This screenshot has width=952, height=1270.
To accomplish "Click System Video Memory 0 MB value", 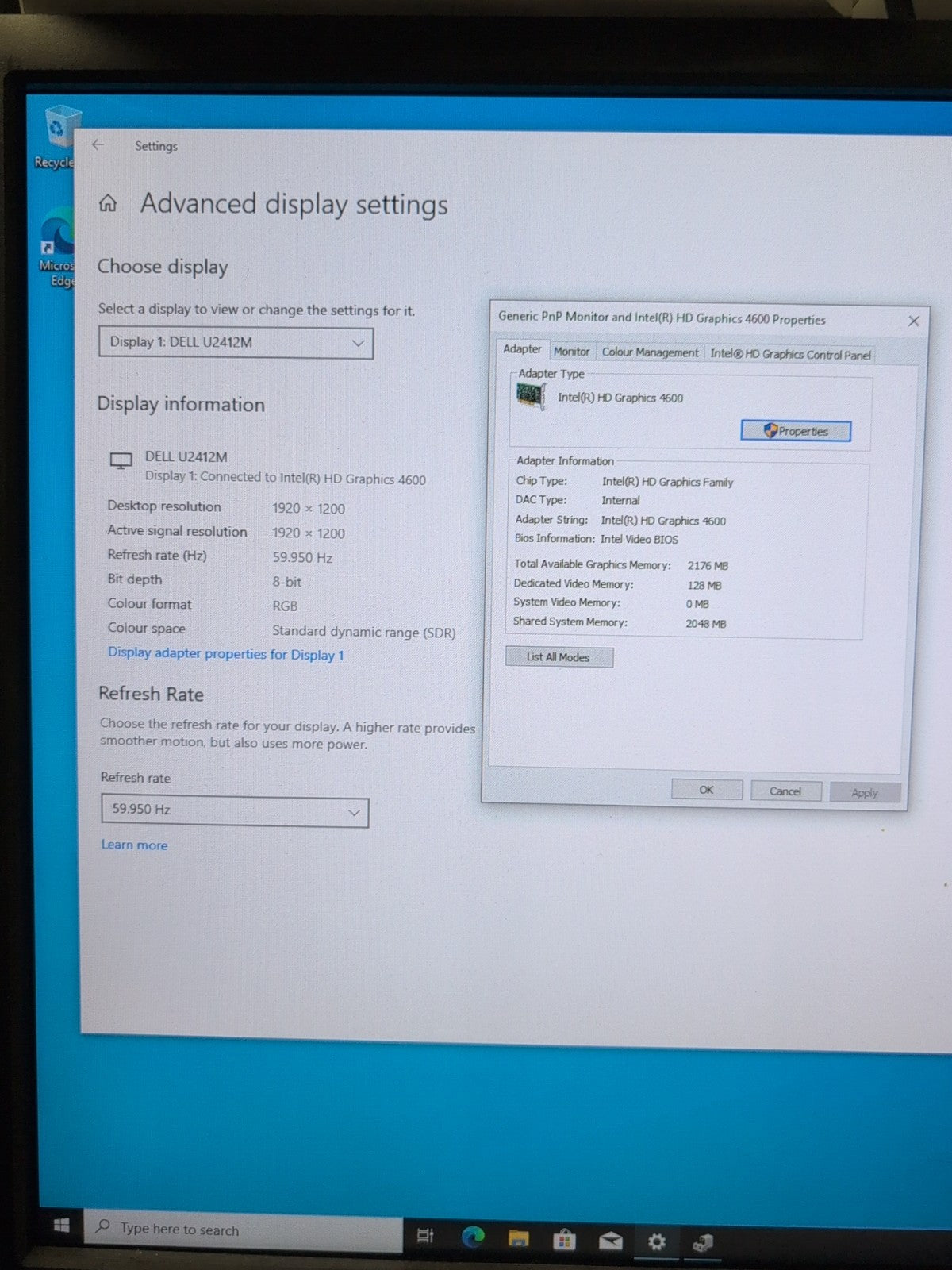I will pyautogui.click(x=697, y=604).
